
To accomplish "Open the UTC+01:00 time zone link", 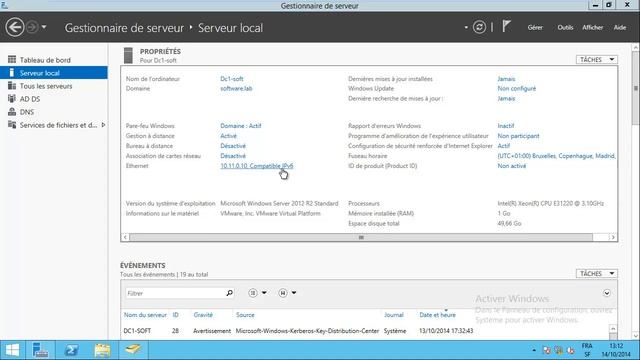I will tap(556, 156).
